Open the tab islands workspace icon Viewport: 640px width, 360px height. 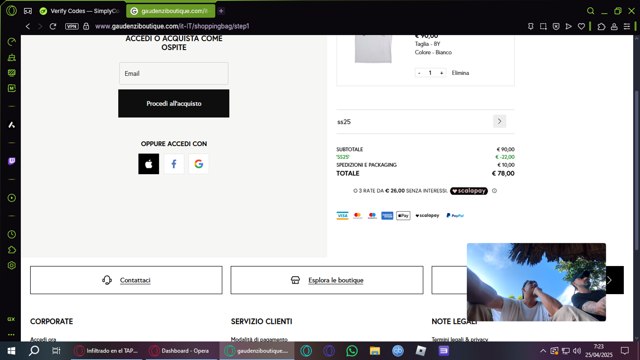click(28, 11)
